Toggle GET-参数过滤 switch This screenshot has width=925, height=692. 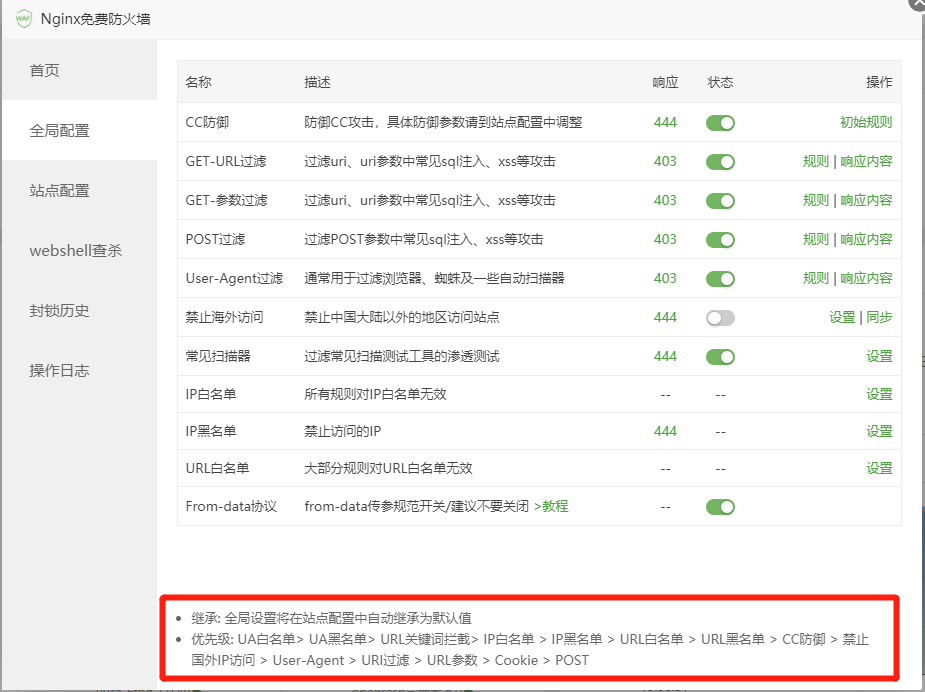coord(720,201)
